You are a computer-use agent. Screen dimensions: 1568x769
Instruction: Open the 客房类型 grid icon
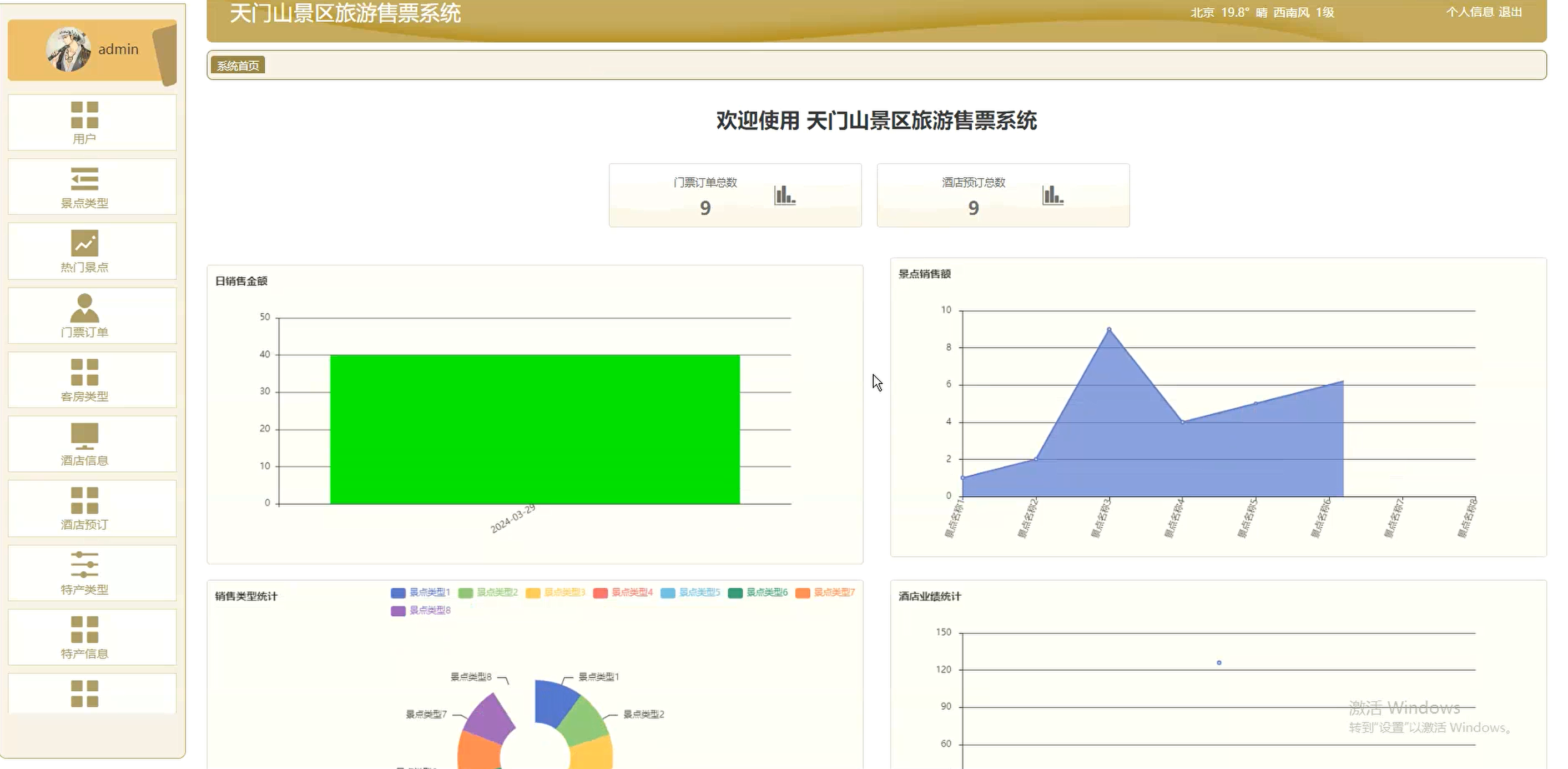(x=84, y=372)
